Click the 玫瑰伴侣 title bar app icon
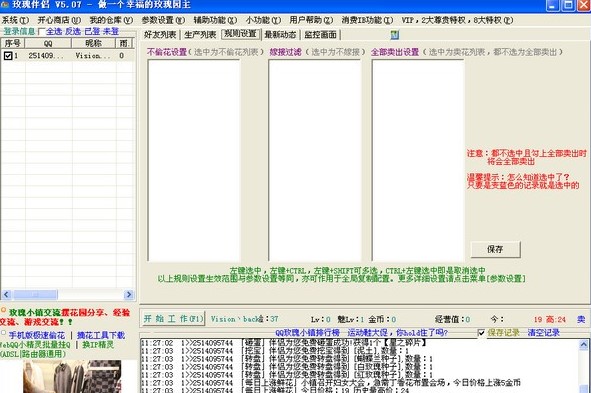591x393 pixels. tap(5, 5)
